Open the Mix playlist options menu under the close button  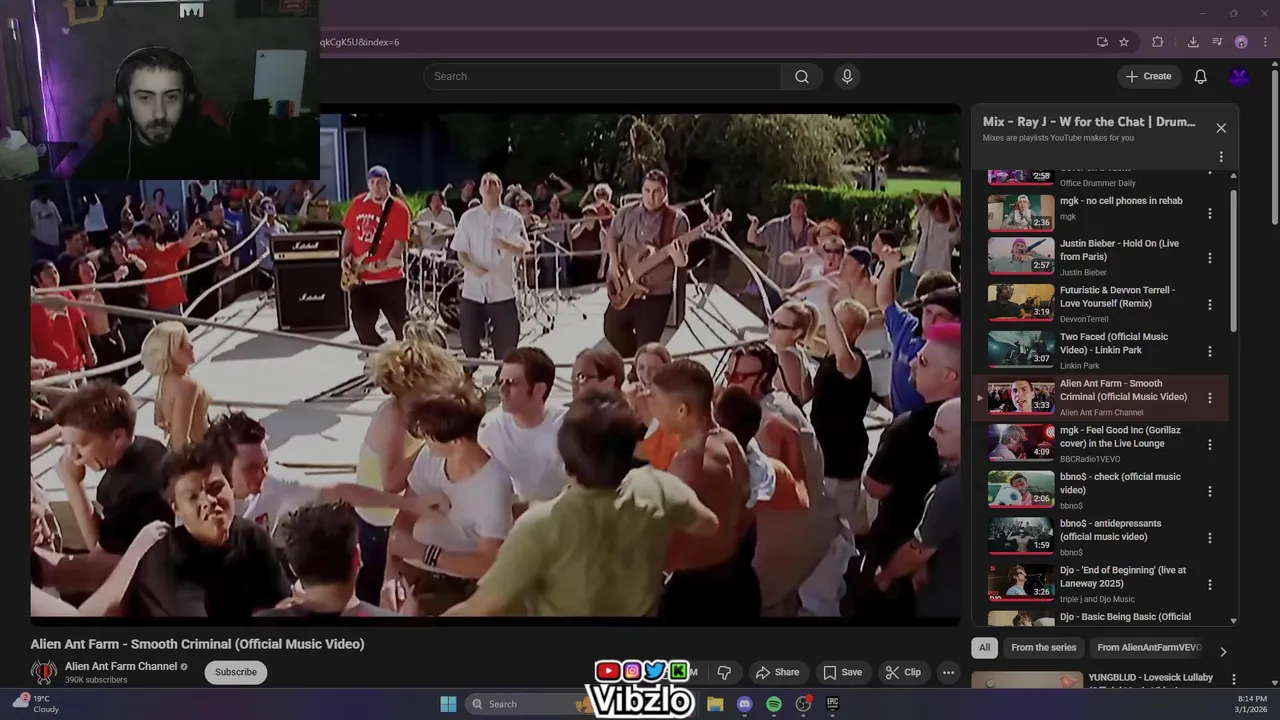[1221, 157]
